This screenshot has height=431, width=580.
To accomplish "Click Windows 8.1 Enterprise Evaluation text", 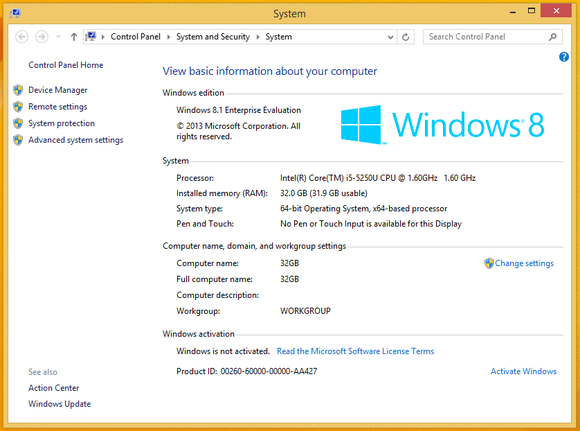I will [239, 110].
